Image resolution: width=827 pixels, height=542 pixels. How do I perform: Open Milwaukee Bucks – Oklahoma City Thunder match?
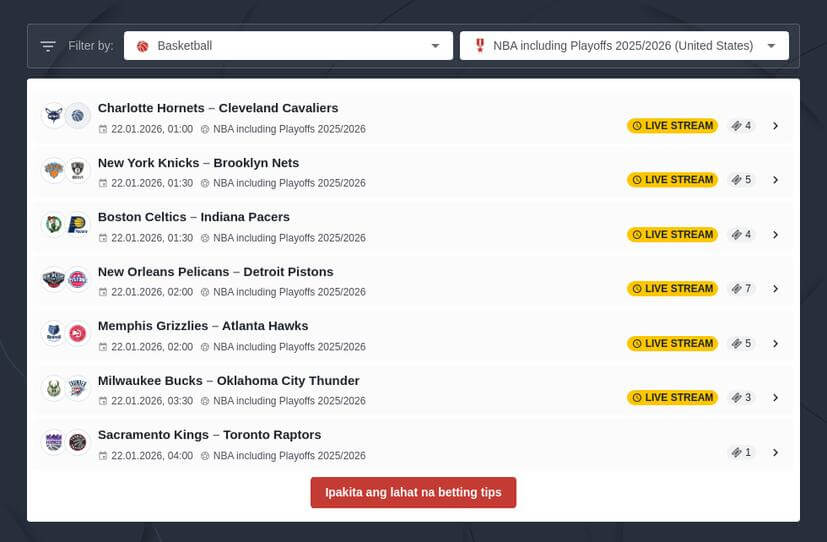click(x=228, y=380)
